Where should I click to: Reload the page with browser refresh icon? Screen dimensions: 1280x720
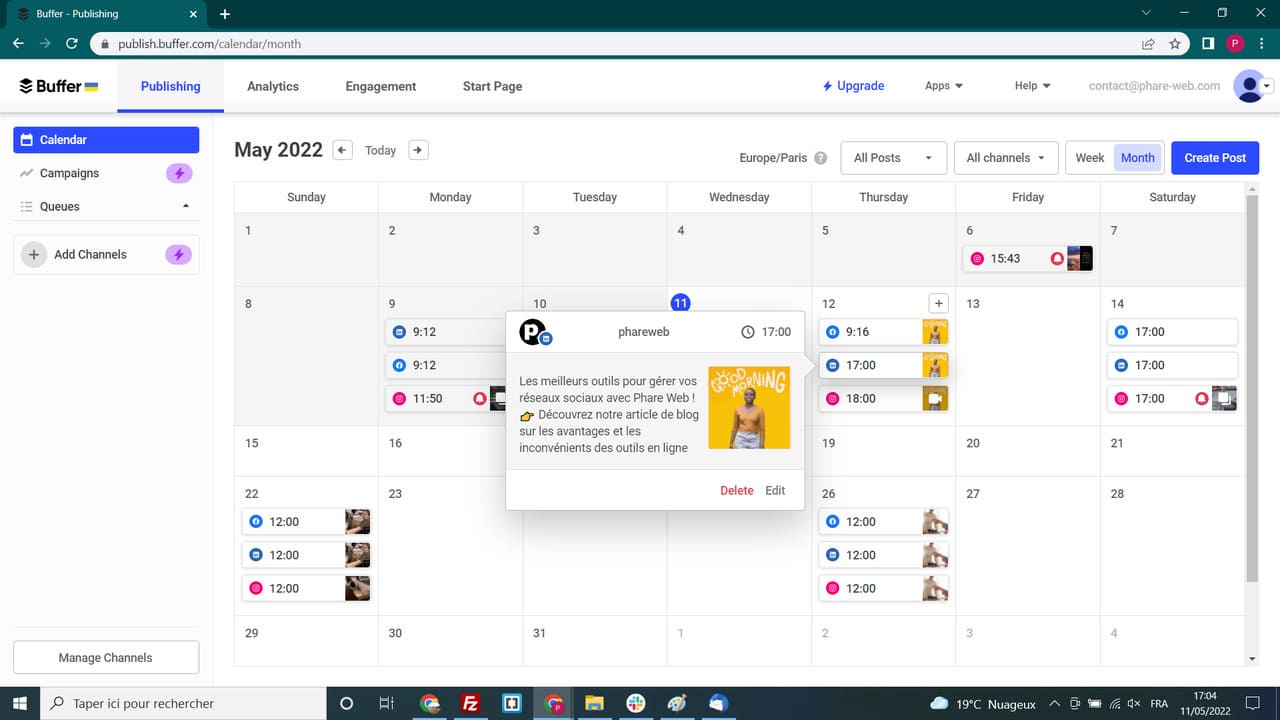click(71, 44)
